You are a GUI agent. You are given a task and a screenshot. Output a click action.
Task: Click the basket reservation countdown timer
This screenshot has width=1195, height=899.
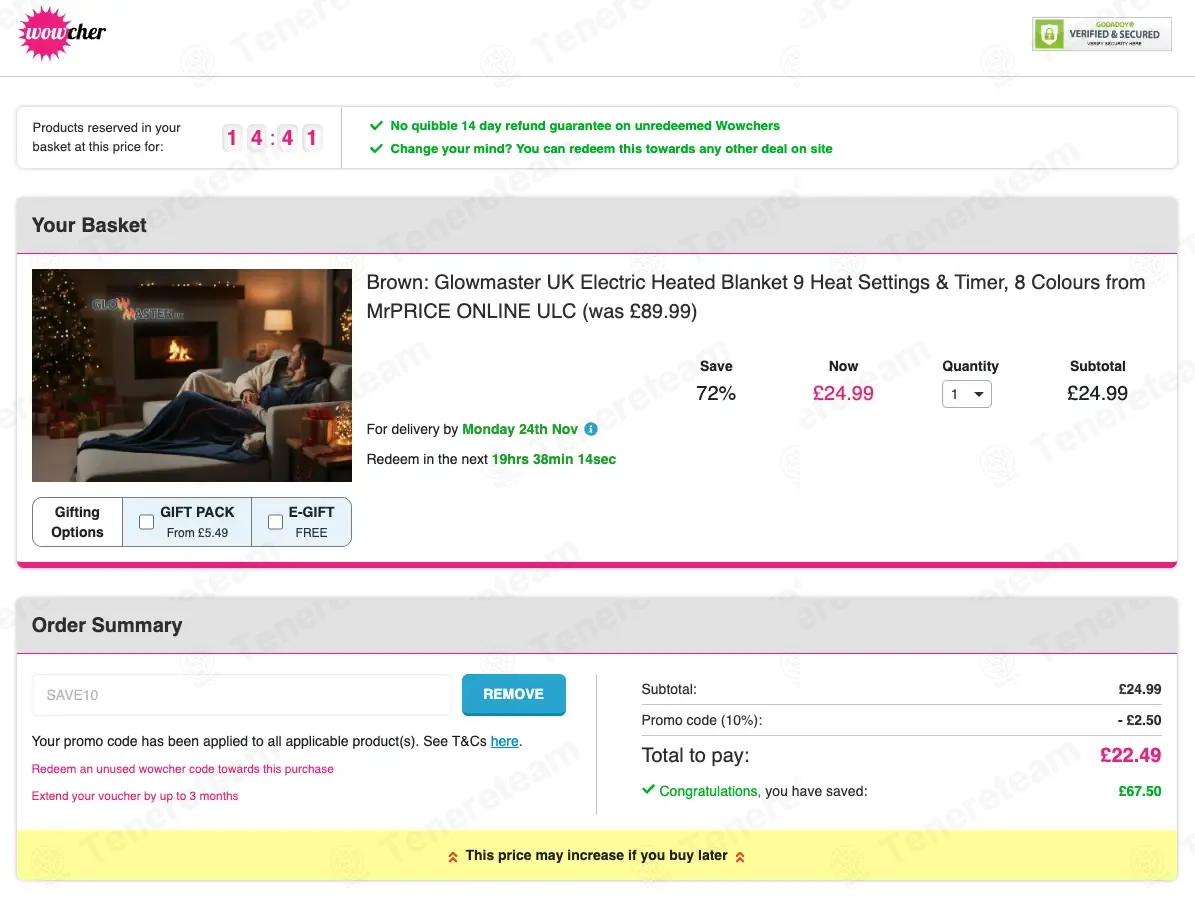point(271,138)
